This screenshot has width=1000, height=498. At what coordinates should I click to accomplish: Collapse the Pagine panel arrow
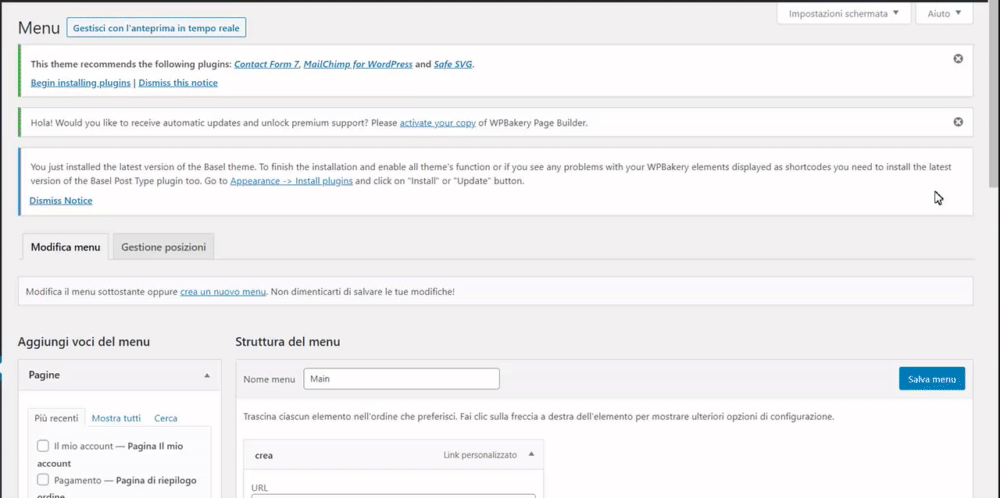click(207, 375)
